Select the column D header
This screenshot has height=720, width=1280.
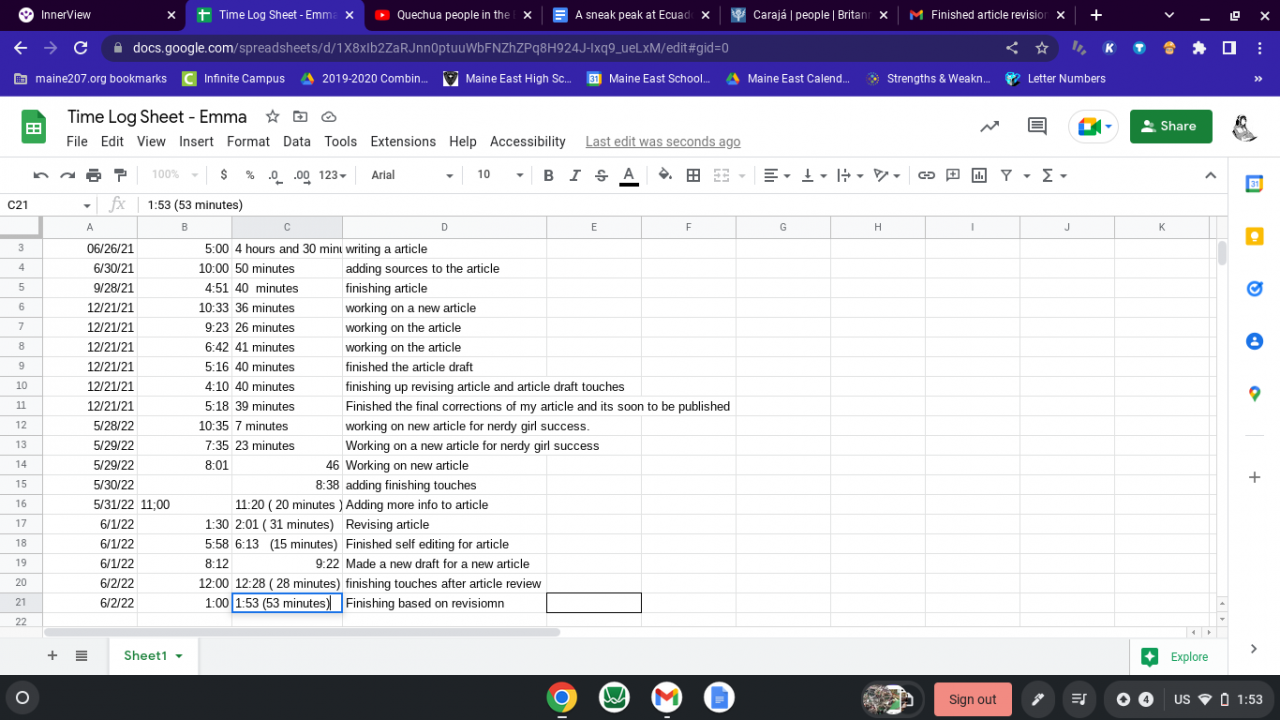point(444,227)
